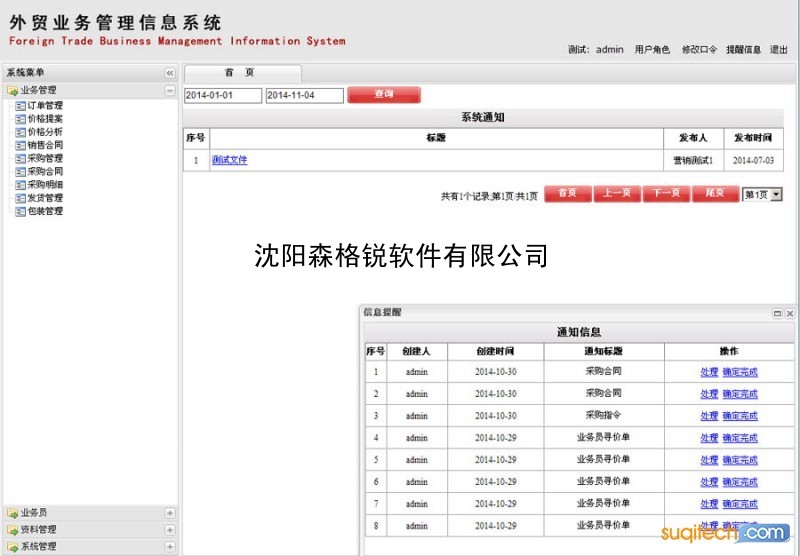Viewport: 800px width, 556px height.
Task: Click the 业务员 folder icon
Action: (13, 513)
